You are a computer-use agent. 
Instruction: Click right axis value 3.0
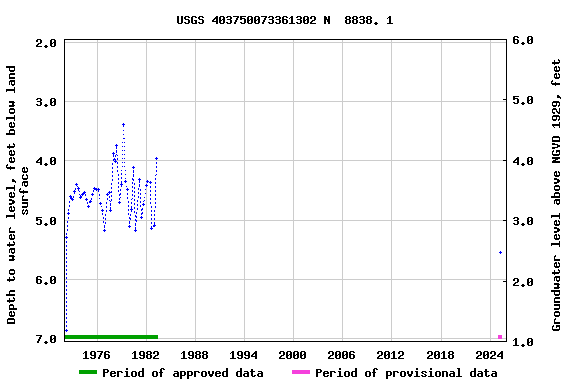[x=523, y=221]
